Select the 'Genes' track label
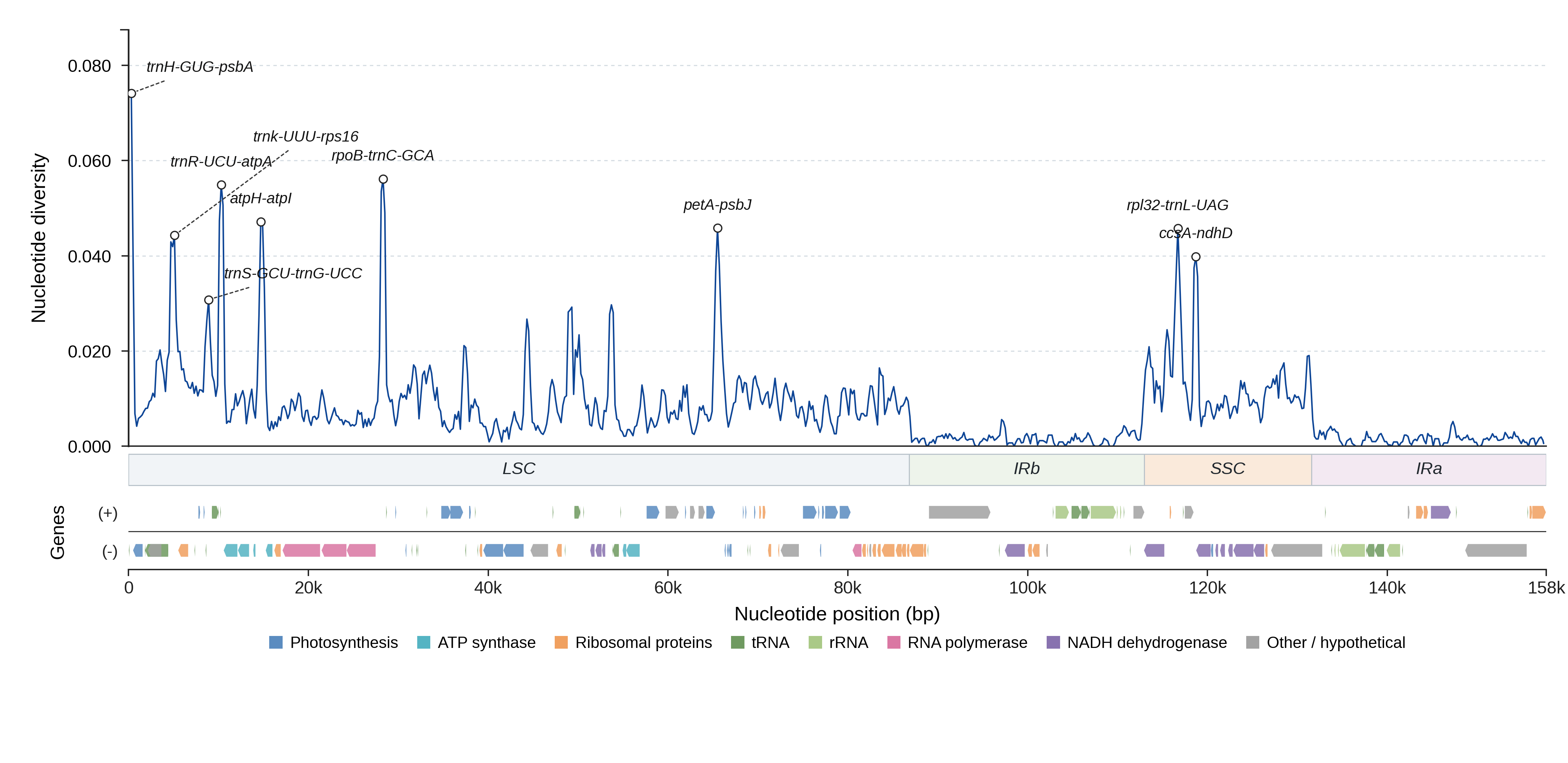The height and width of the screenshot is (763, 1568). click(57, 532)
